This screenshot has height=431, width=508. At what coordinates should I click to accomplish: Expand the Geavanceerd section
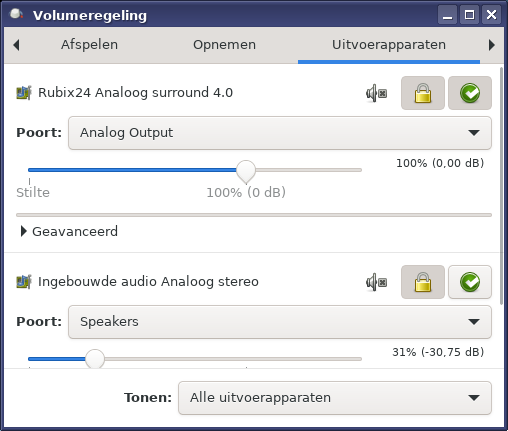[69, 231]
